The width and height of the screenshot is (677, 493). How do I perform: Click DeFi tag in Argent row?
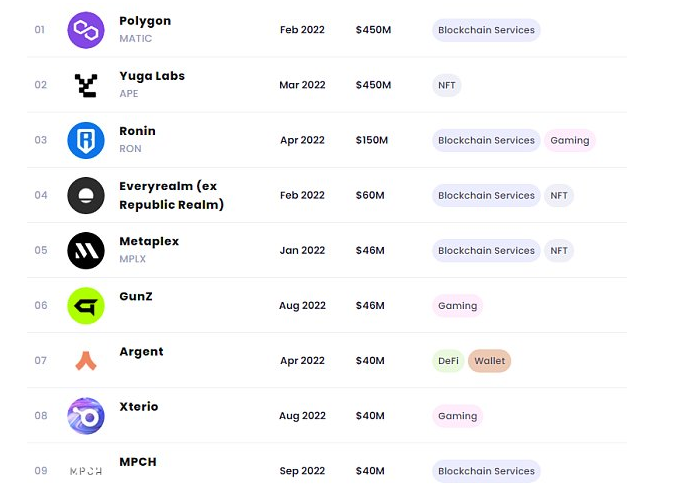pos(448,361)
